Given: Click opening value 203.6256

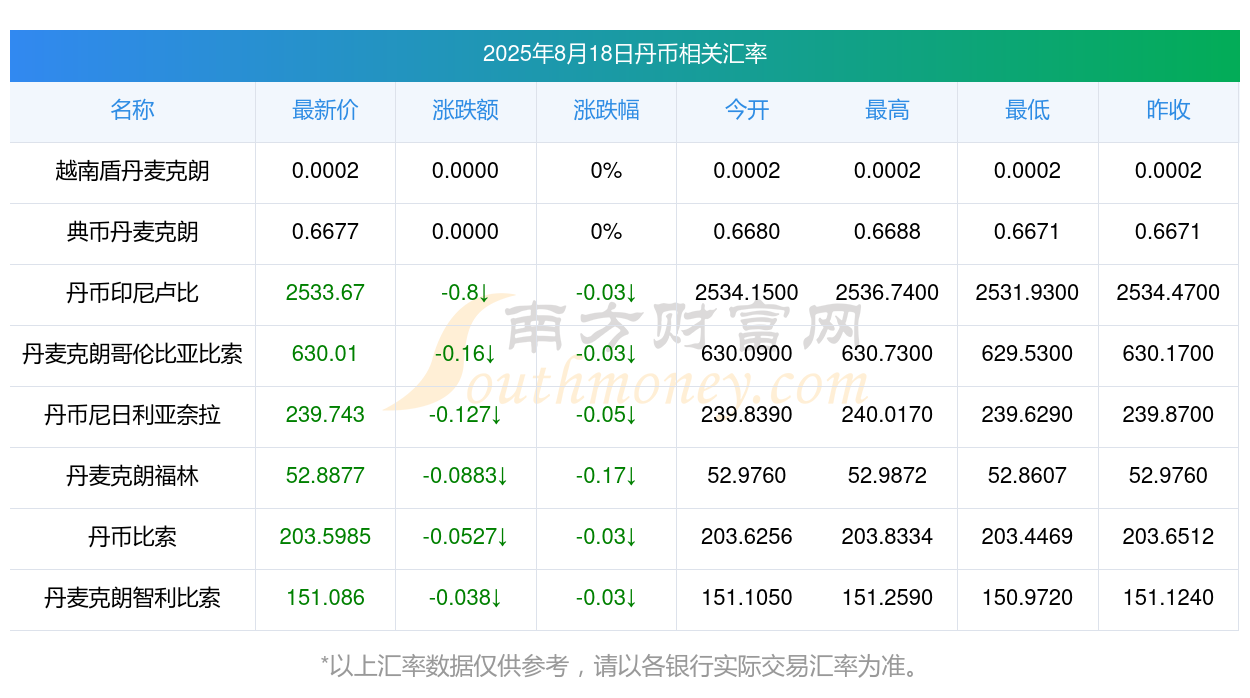Looking at the screenshot, I should [x=747, y=537].
